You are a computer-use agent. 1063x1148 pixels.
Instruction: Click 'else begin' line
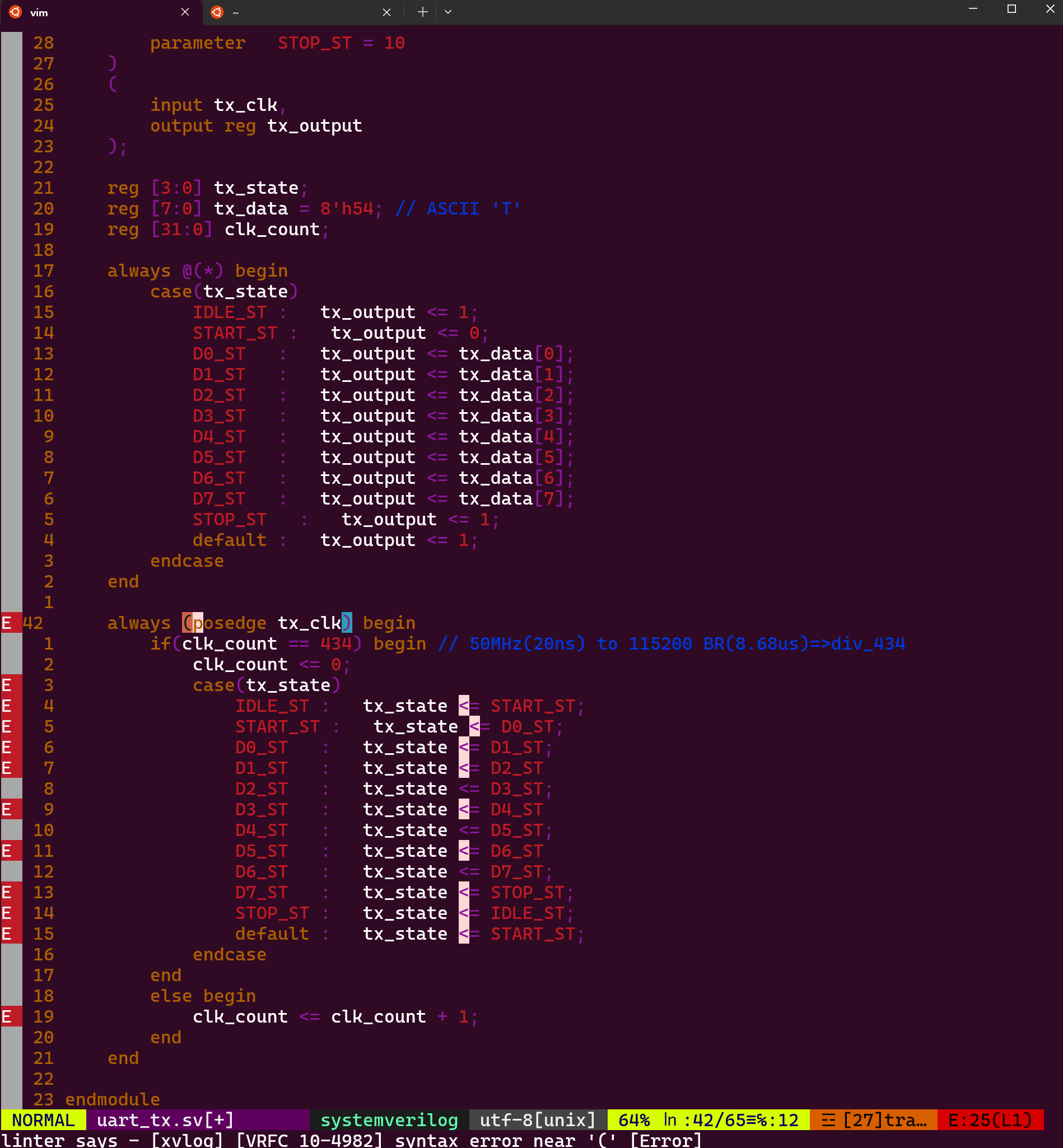(203, 996)
